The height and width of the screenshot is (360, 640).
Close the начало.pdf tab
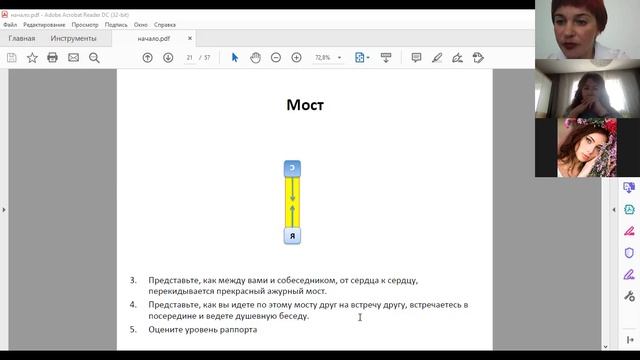[190, 38]
